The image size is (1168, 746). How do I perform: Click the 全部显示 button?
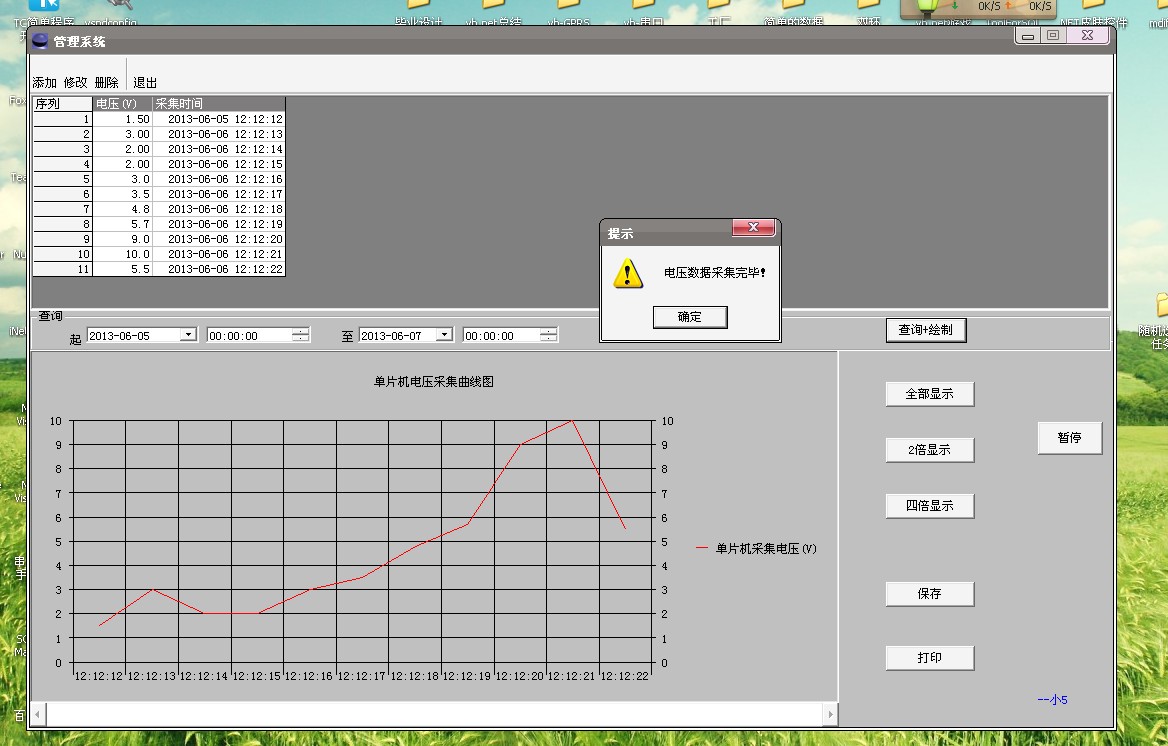click(x=930, y=393)
